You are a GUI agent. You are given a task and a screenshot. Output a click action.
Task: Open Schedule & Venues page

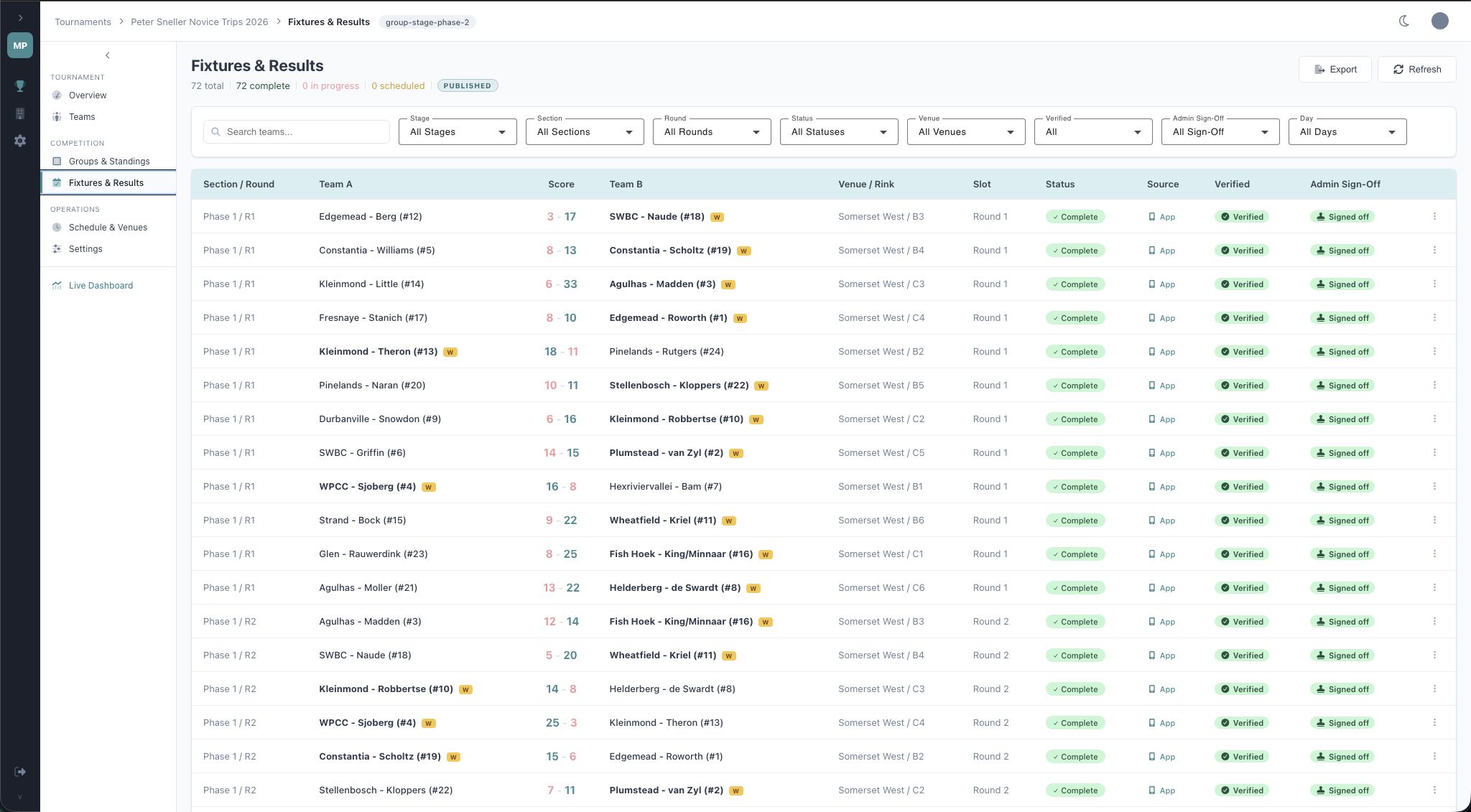[x=108, y=228]
